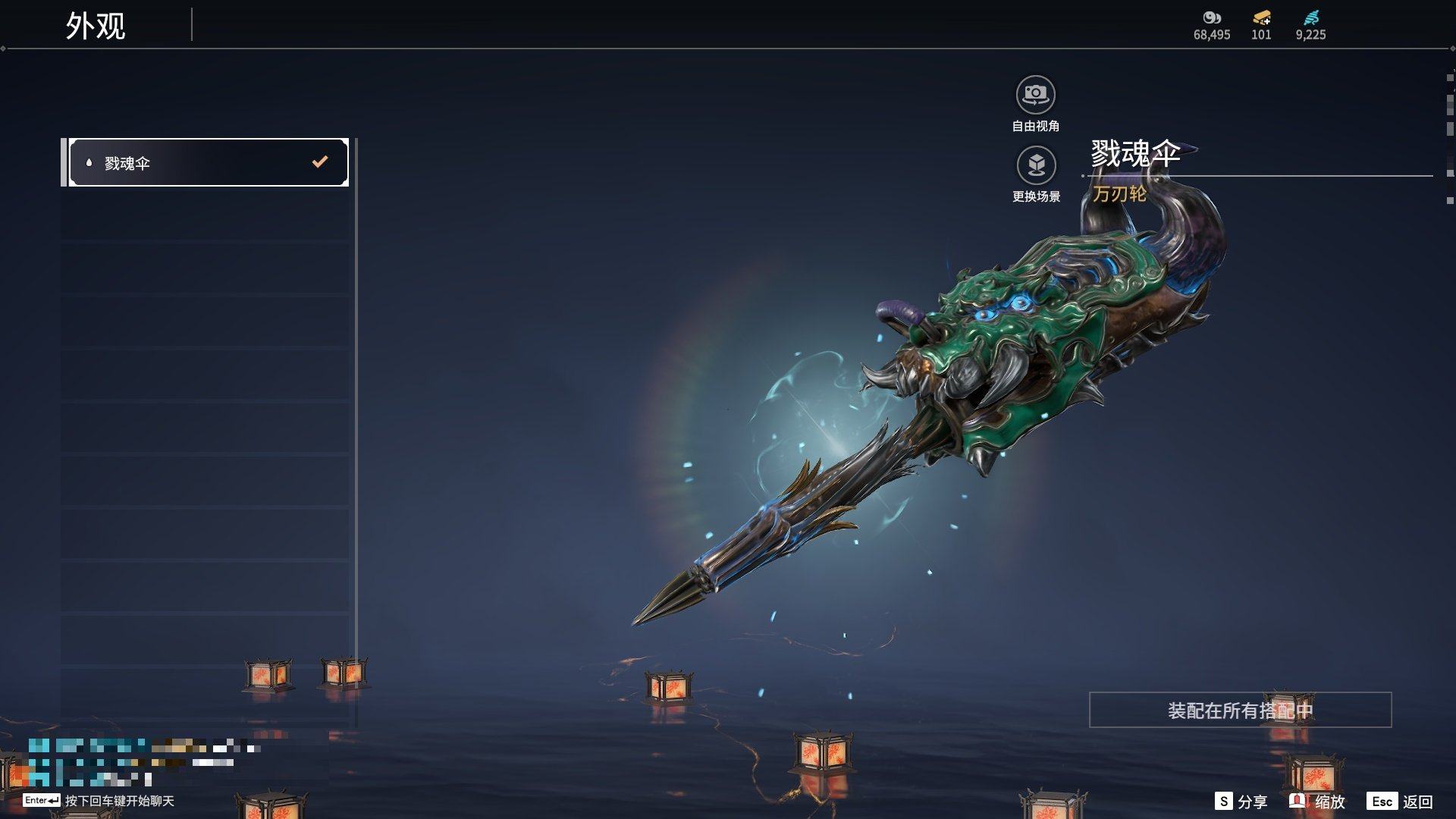
Task: Click the Esc return key icon
Action: [1382, 802]
